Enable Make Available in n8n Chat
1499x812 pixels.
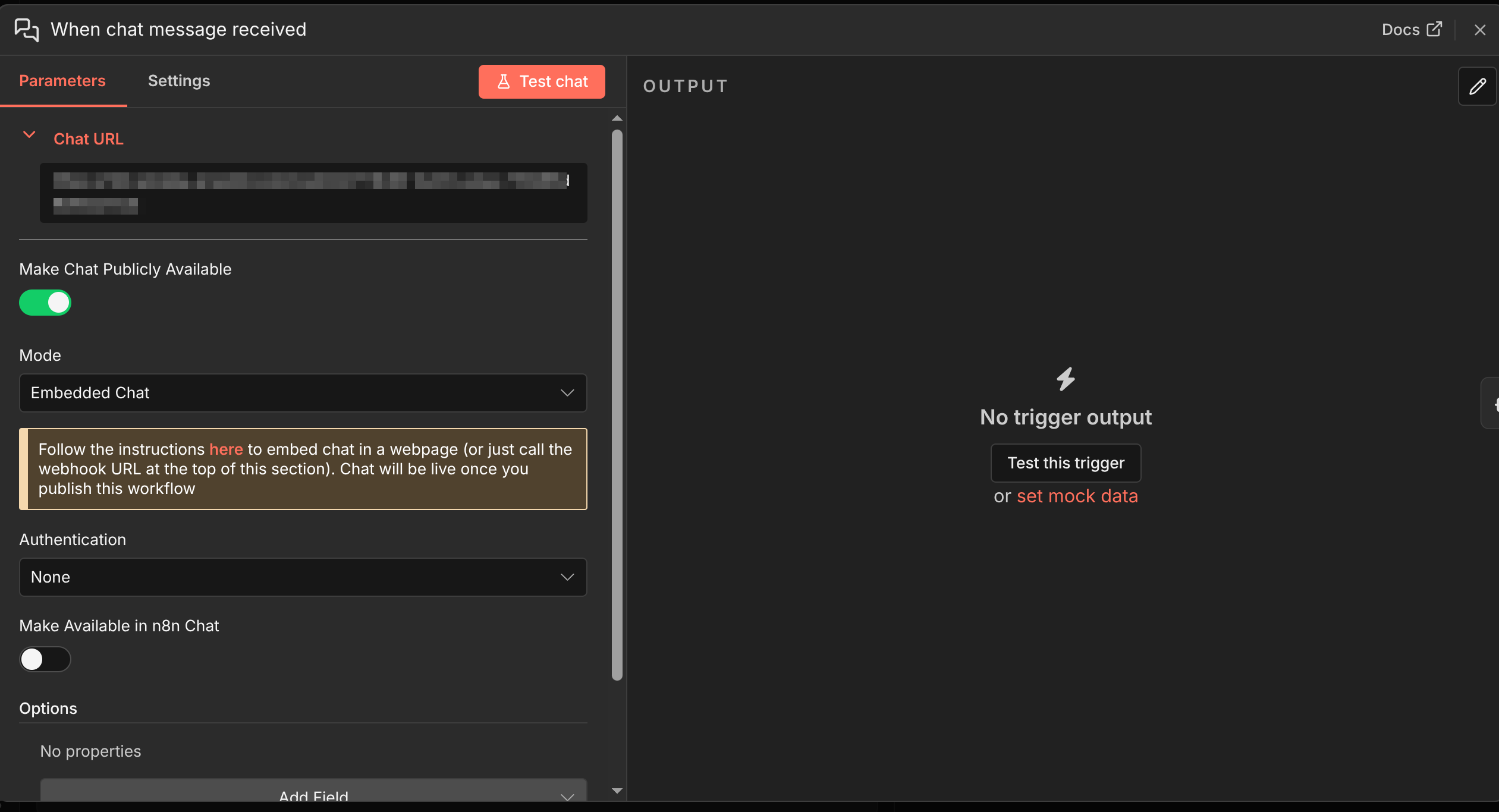[x=45, y=659]
